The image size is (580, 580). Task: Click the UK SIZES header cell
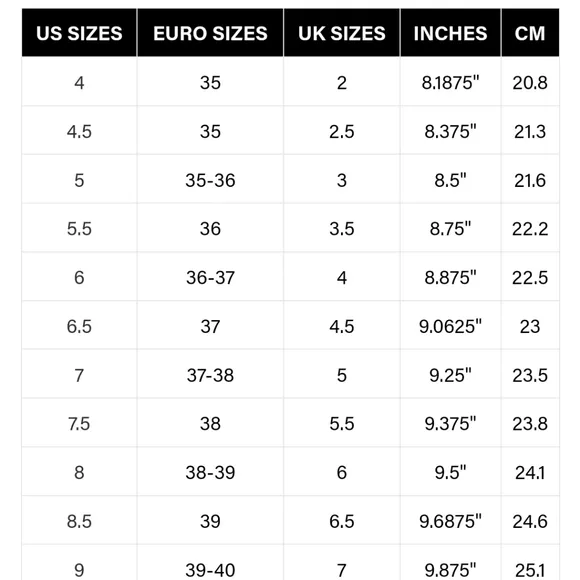coord(342,33)
